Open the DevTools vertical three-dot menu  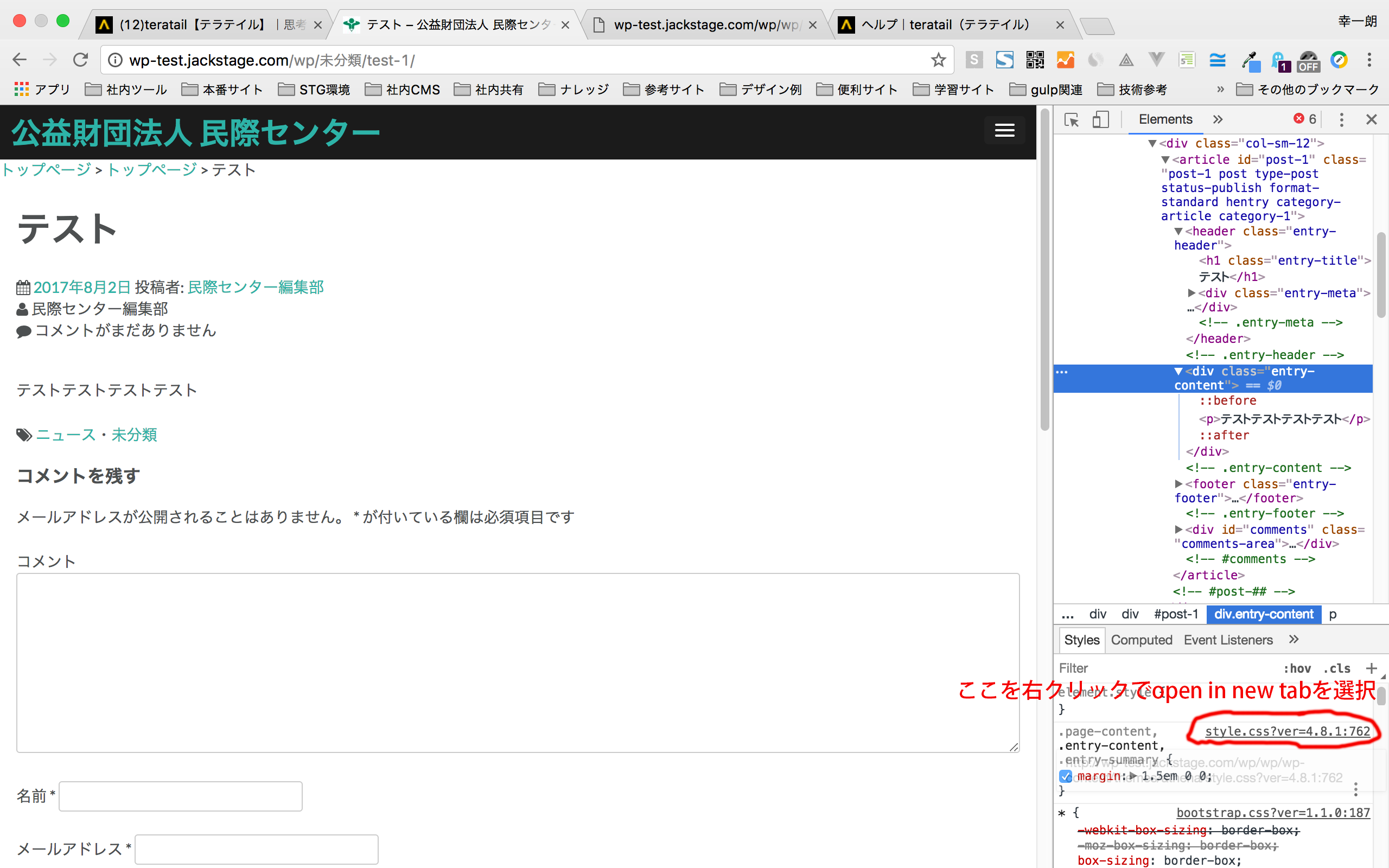pyautogui.click(x=1341, y=119)
